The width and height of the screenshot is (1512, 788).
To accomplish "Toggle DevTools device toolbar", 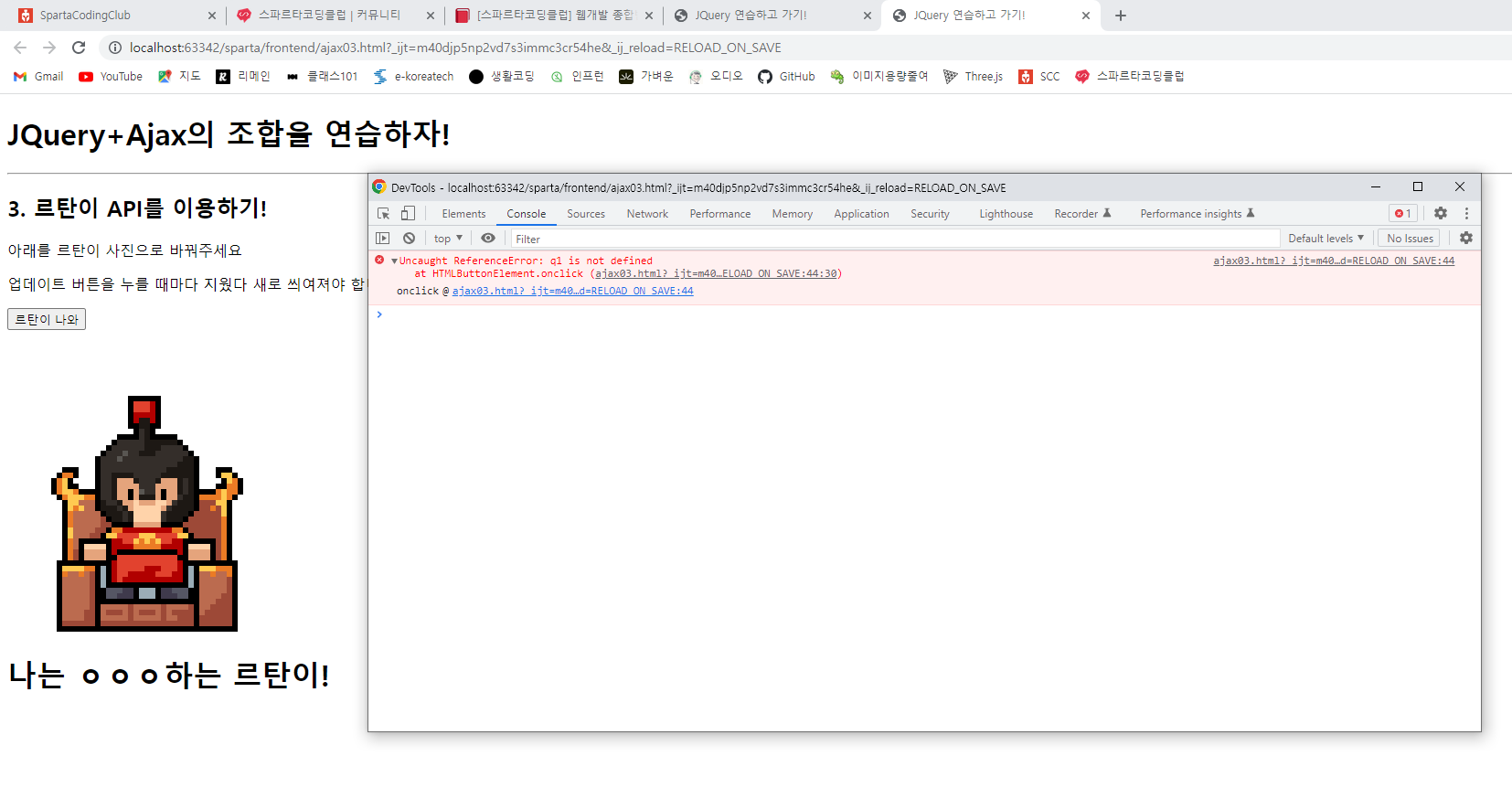I will (408, 213).
